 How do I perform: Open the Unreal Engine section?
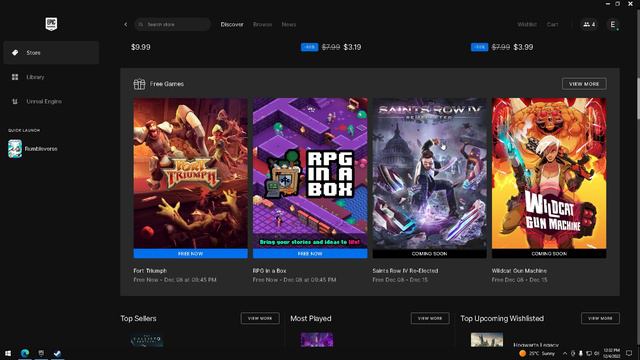point(51,101)
